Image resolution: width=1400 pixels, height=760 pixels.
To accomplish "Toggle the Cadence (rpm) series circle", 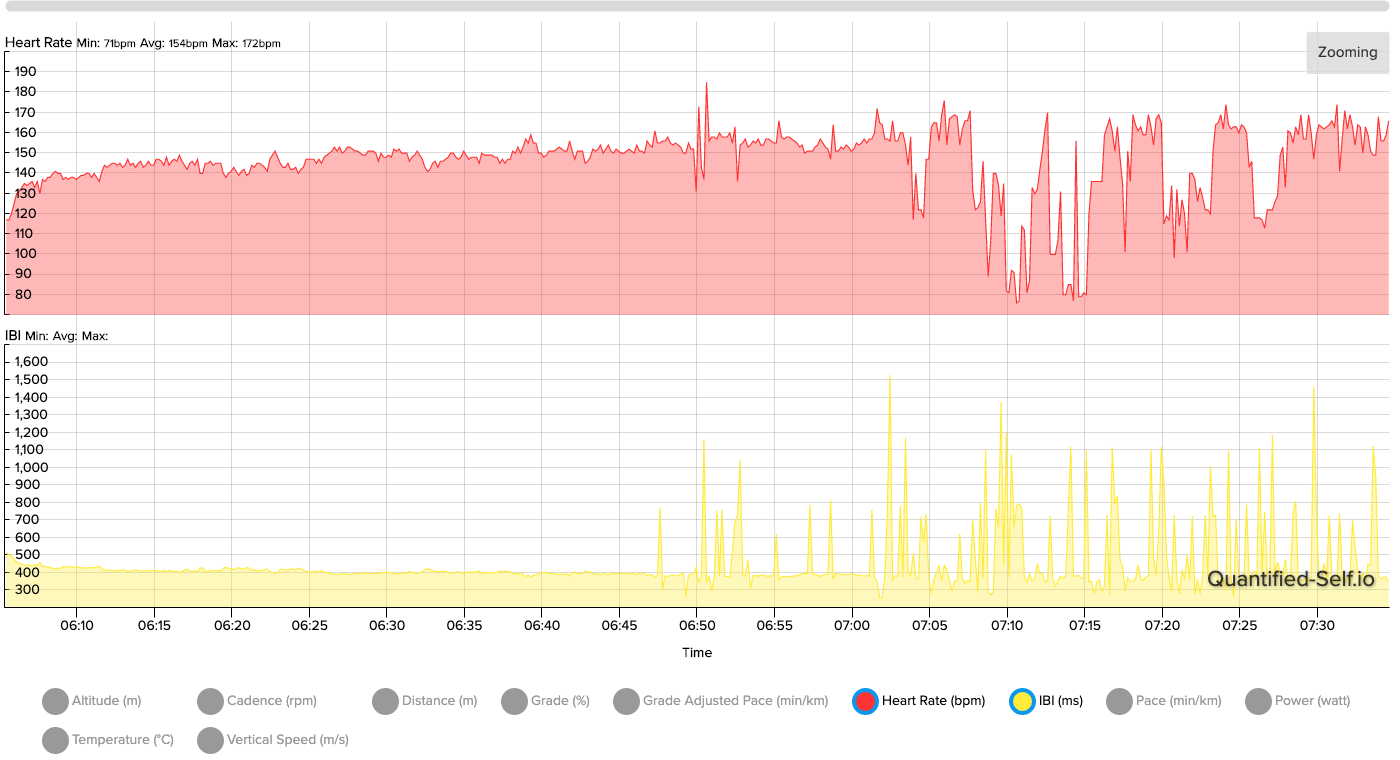I will pyautogui.click(x=210, y=701).
